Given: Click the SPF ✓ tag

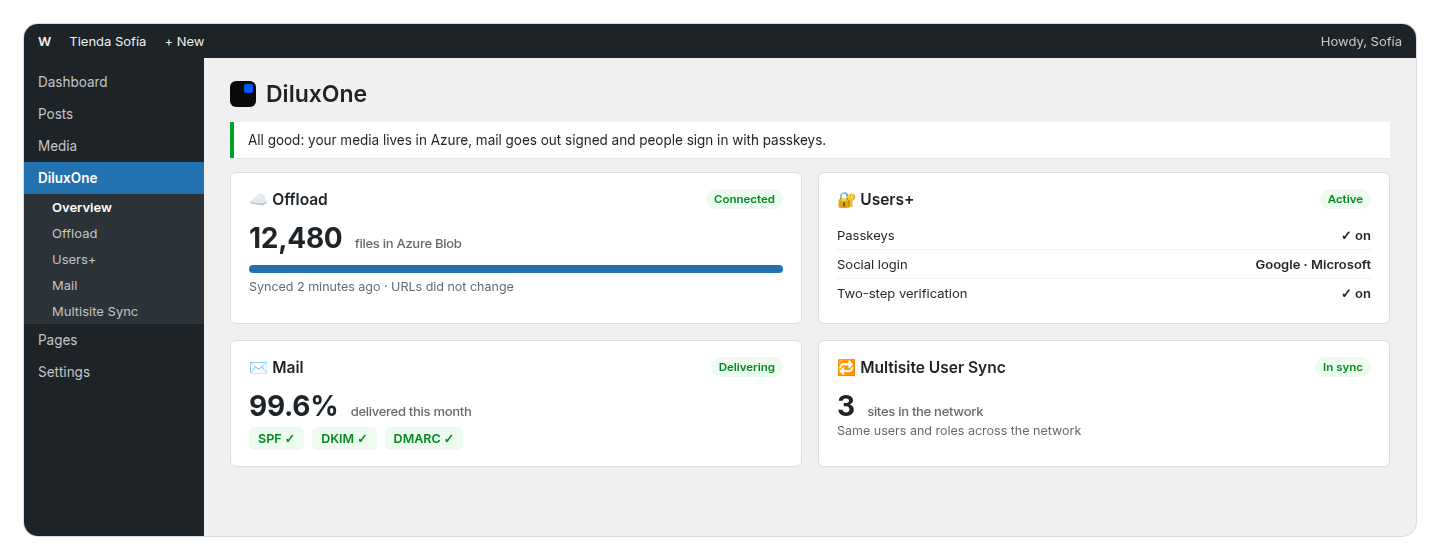Looking at the screenshot, I should point(276,439).
